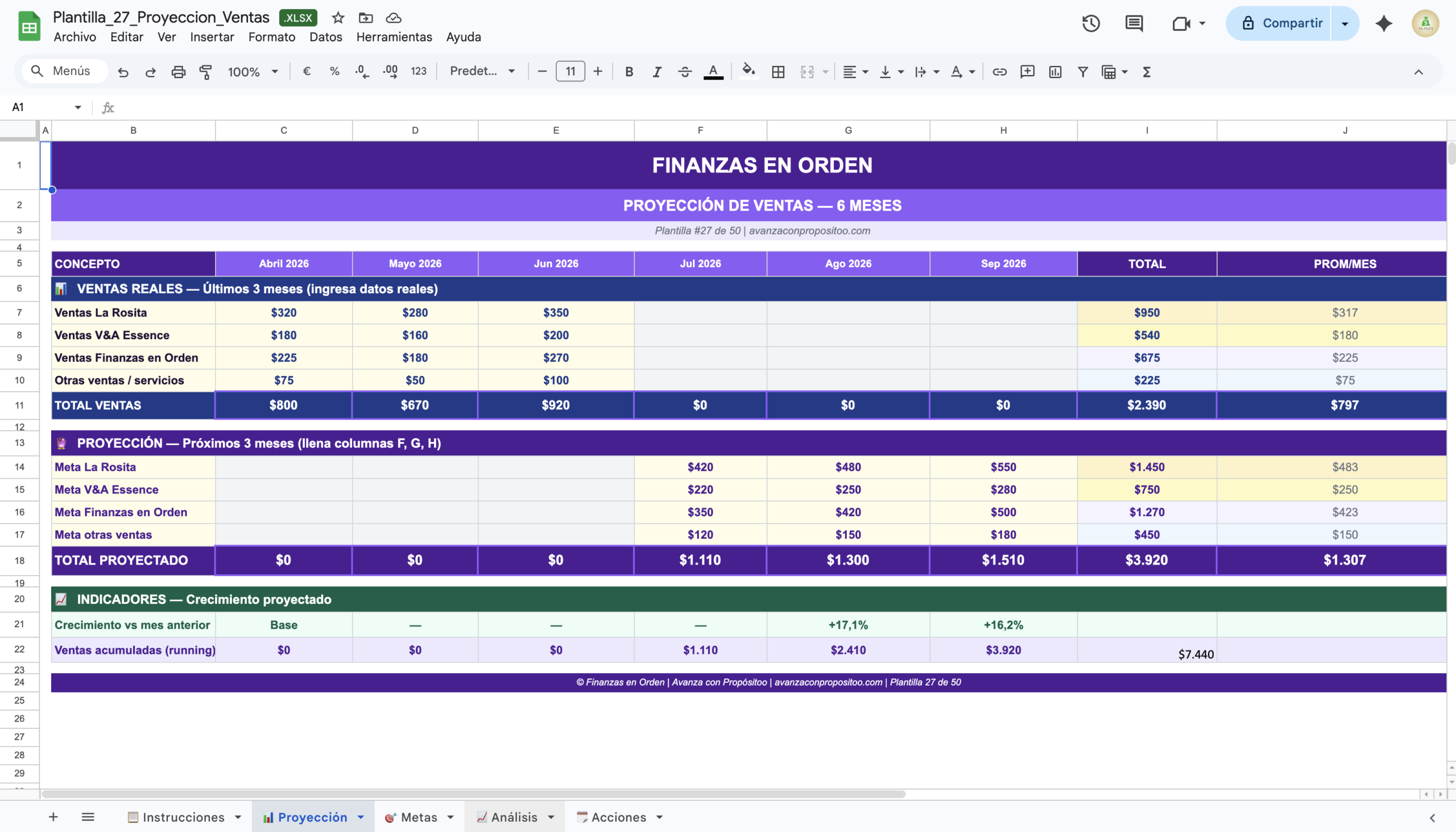
Task: Add a new sheet with plus button
Action: pyautogui.click(x=53, y=817)
